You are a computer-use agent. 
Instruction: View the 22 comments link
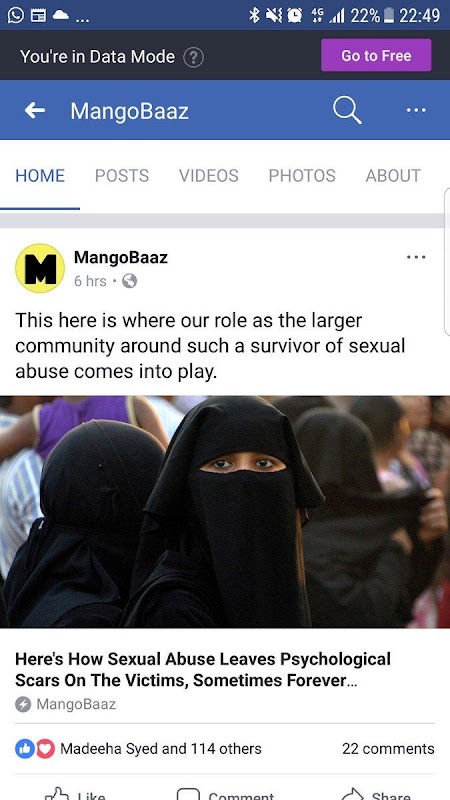[388, 748]
